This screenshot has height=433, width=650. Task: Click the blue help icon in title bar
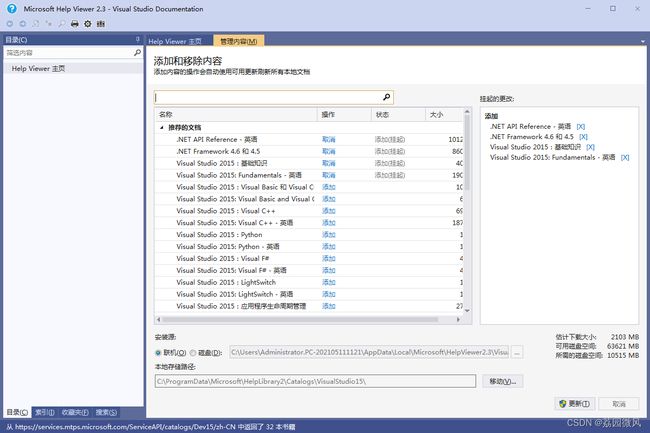pyautogui.click(x=12, y=9)
